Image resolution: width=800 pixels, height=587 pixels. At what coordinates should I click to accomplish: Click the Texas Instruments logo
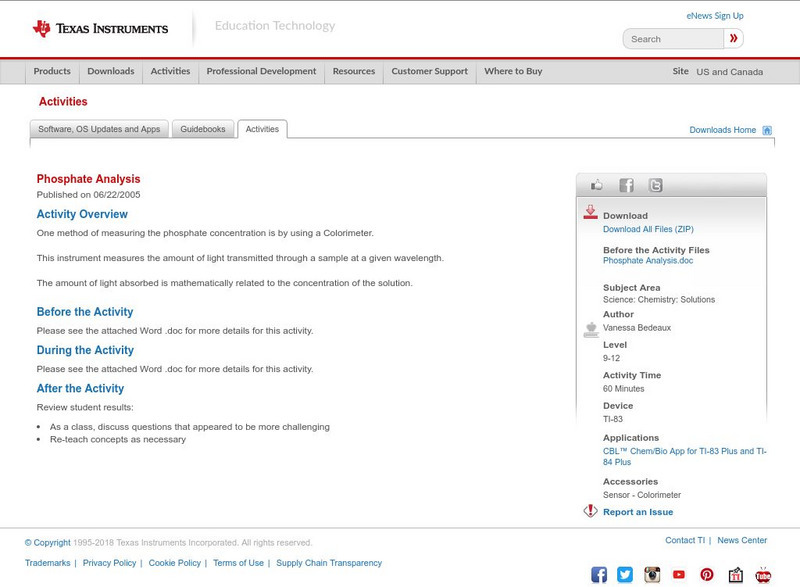click(95, 27)
